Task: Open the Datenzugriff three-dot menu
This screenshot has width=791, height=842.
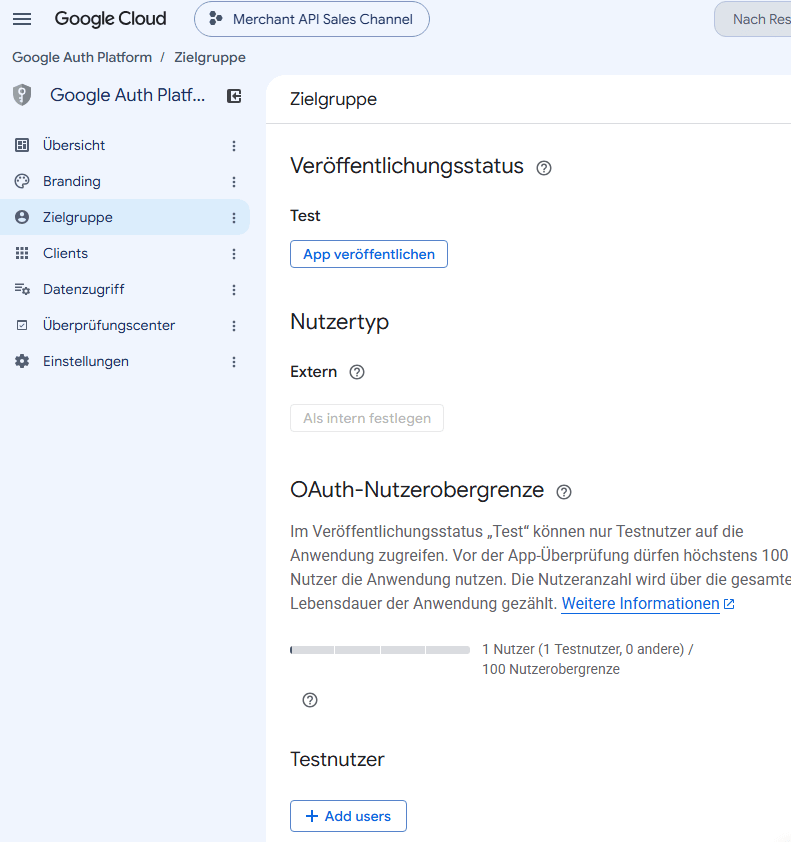Action: (234, 290)
